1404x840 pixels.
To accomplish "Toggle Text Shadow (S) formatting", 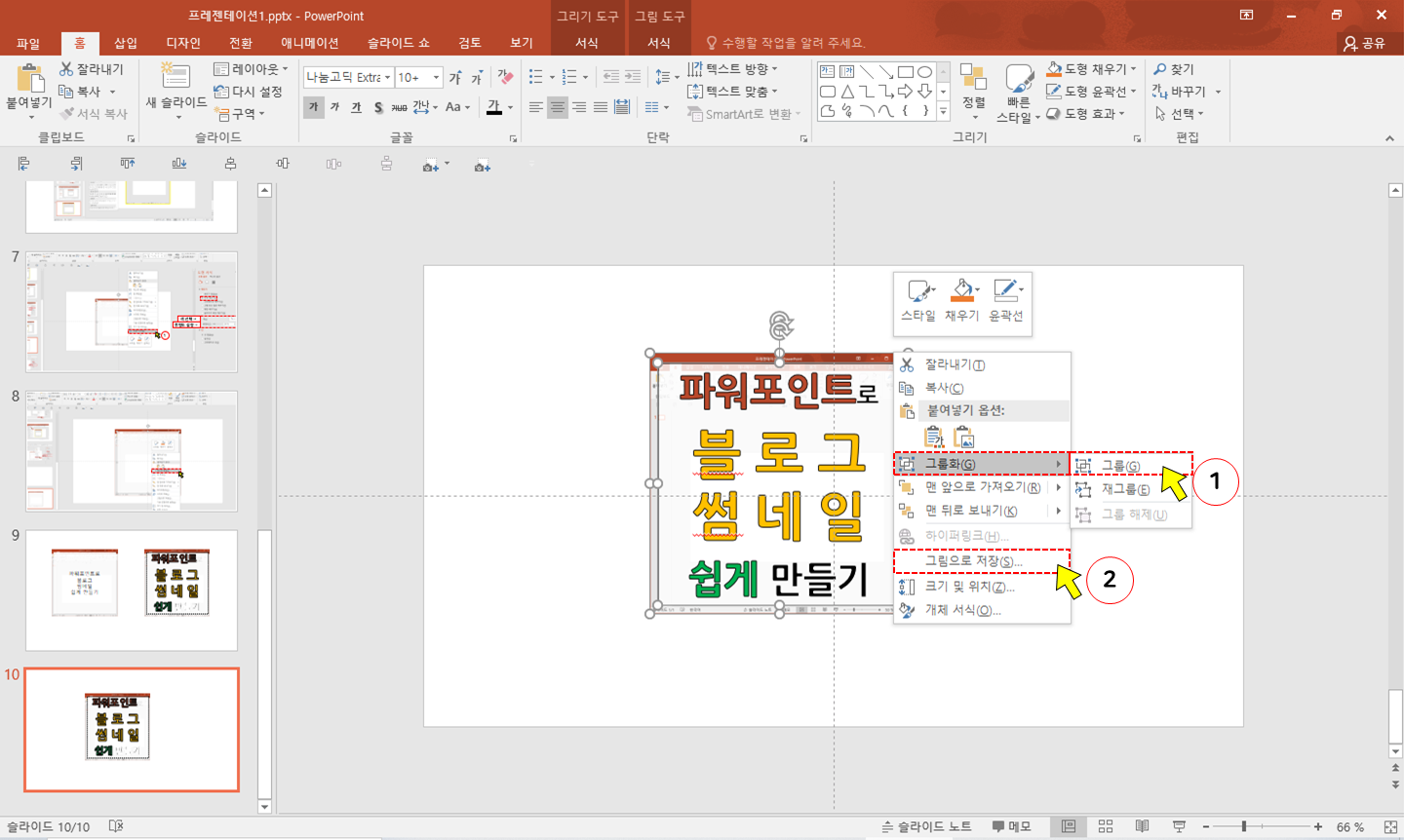I will (x=378, y=107).
